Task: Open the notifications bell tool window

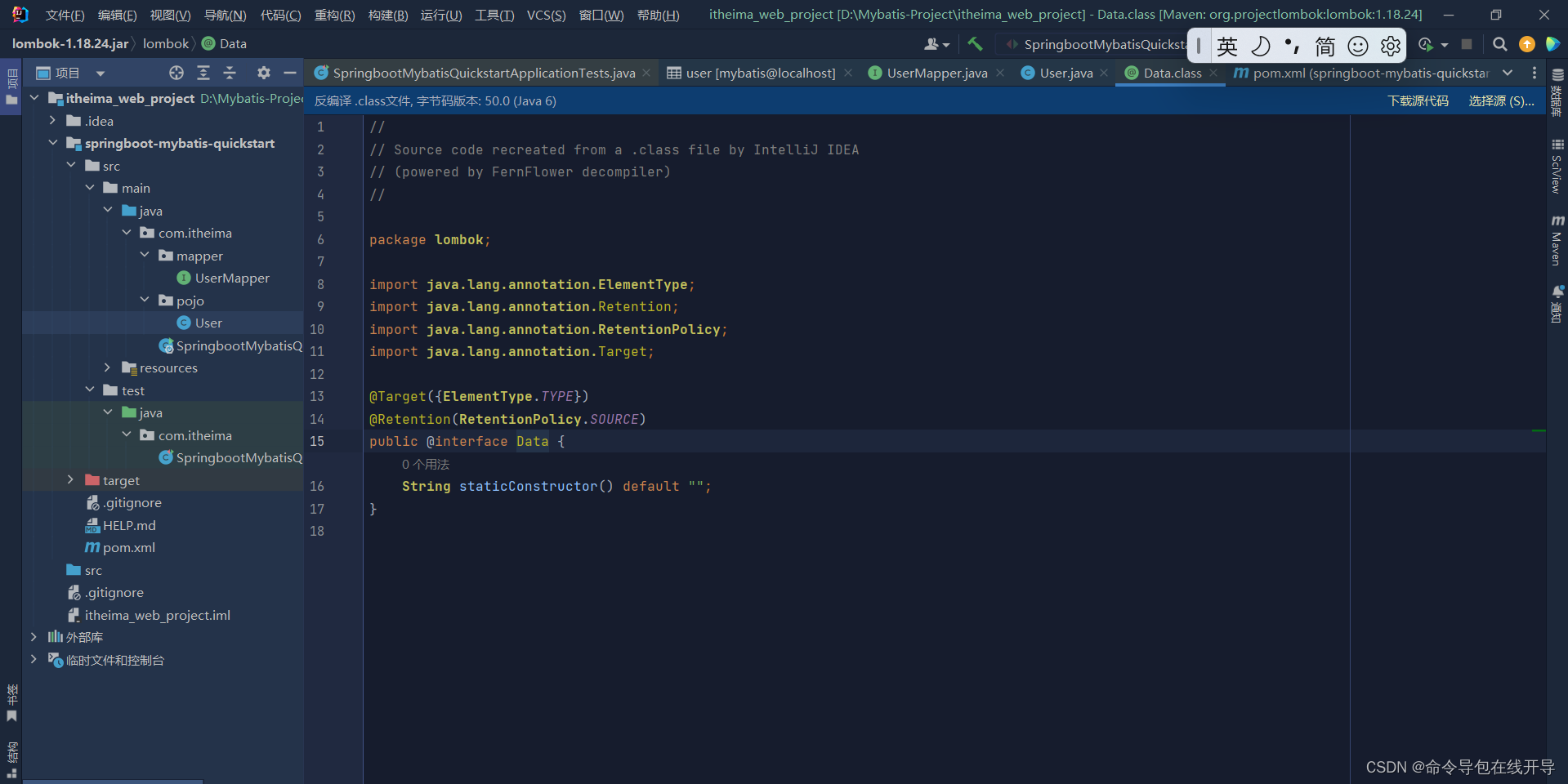Action: [x=1557, y=304]
